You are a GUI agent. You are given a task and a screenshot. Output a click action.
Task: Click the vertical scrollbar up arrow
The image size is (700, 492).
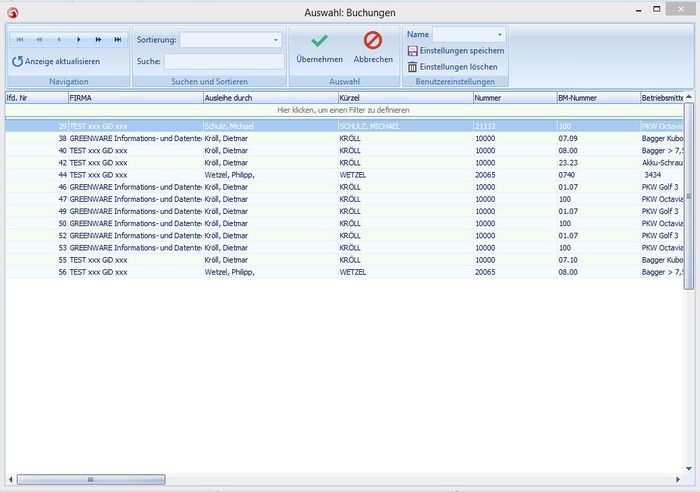689,96
